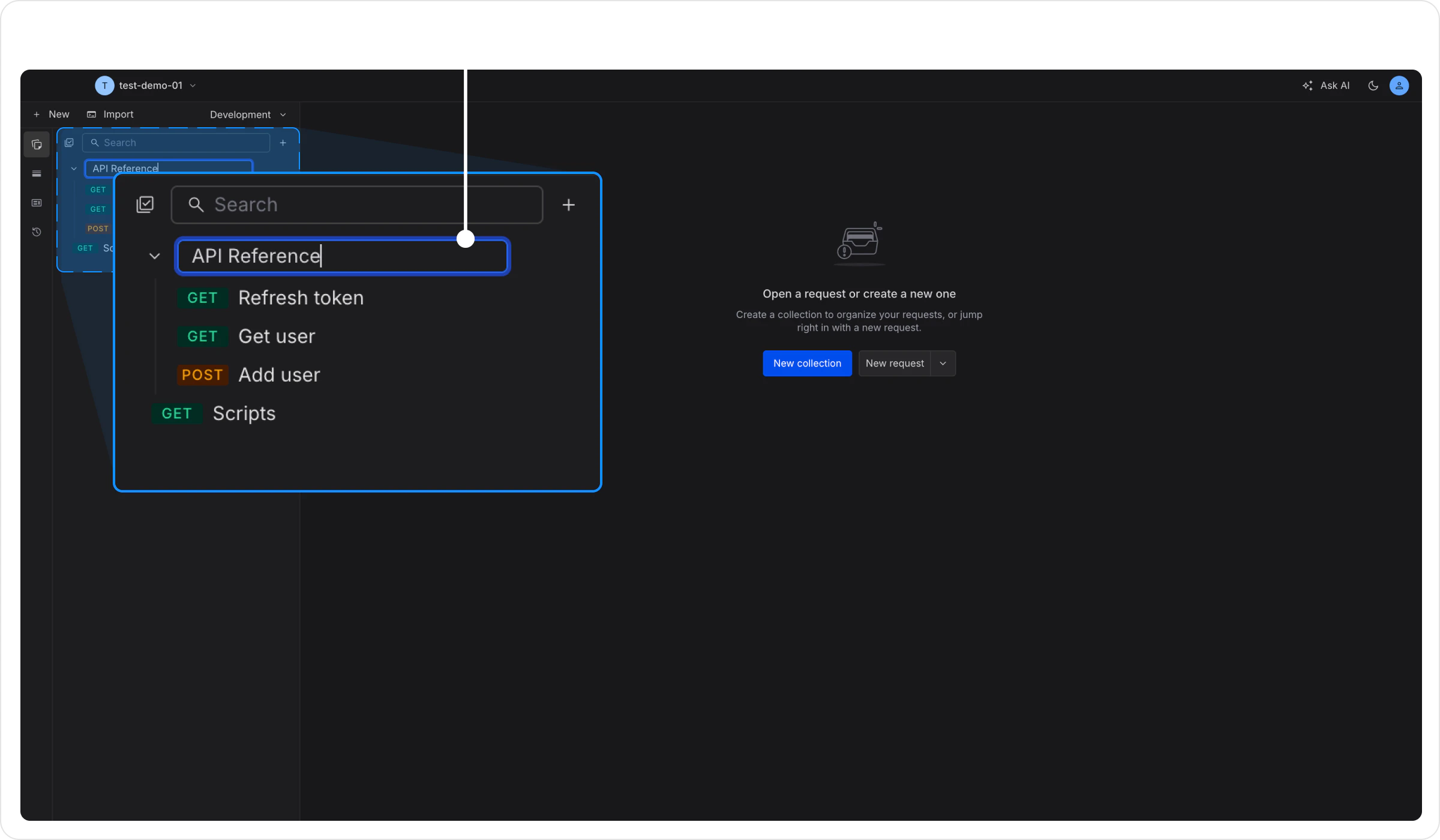Open the History sidebar icon

pyautogui.click(x=37, y=232)
